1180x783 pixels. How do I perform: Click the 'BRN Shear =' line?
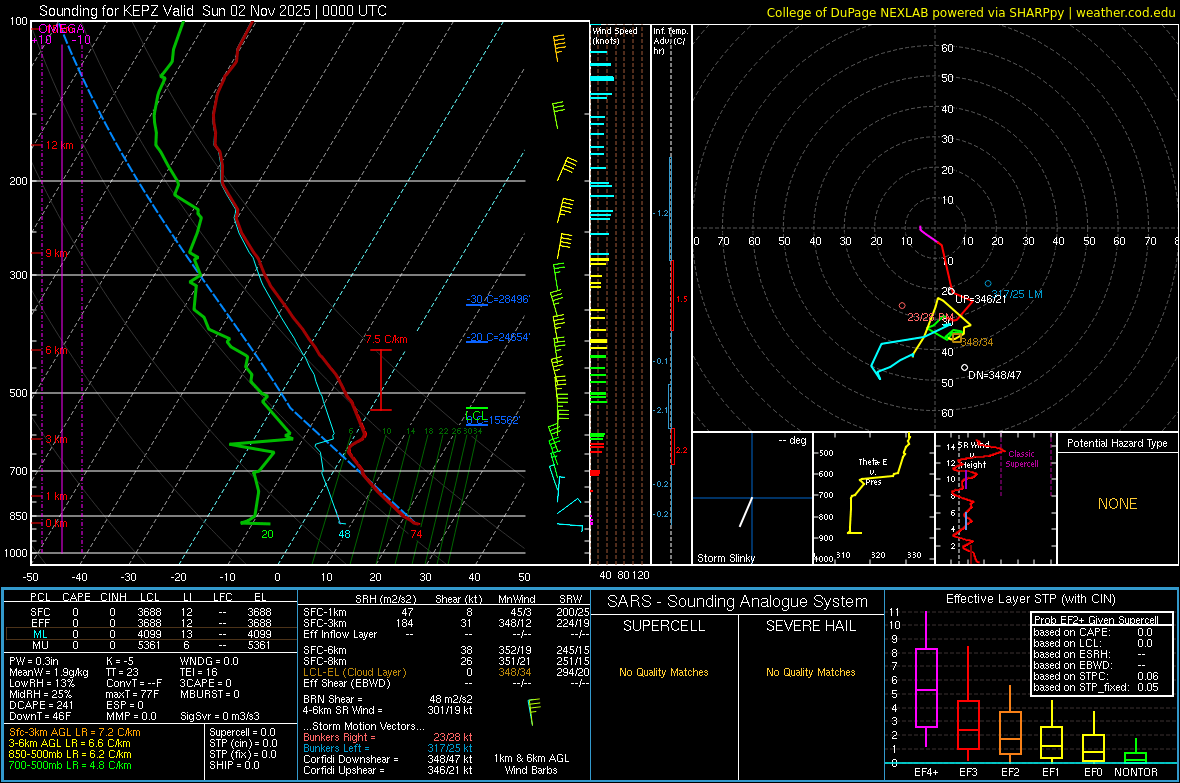click(388, 699)
